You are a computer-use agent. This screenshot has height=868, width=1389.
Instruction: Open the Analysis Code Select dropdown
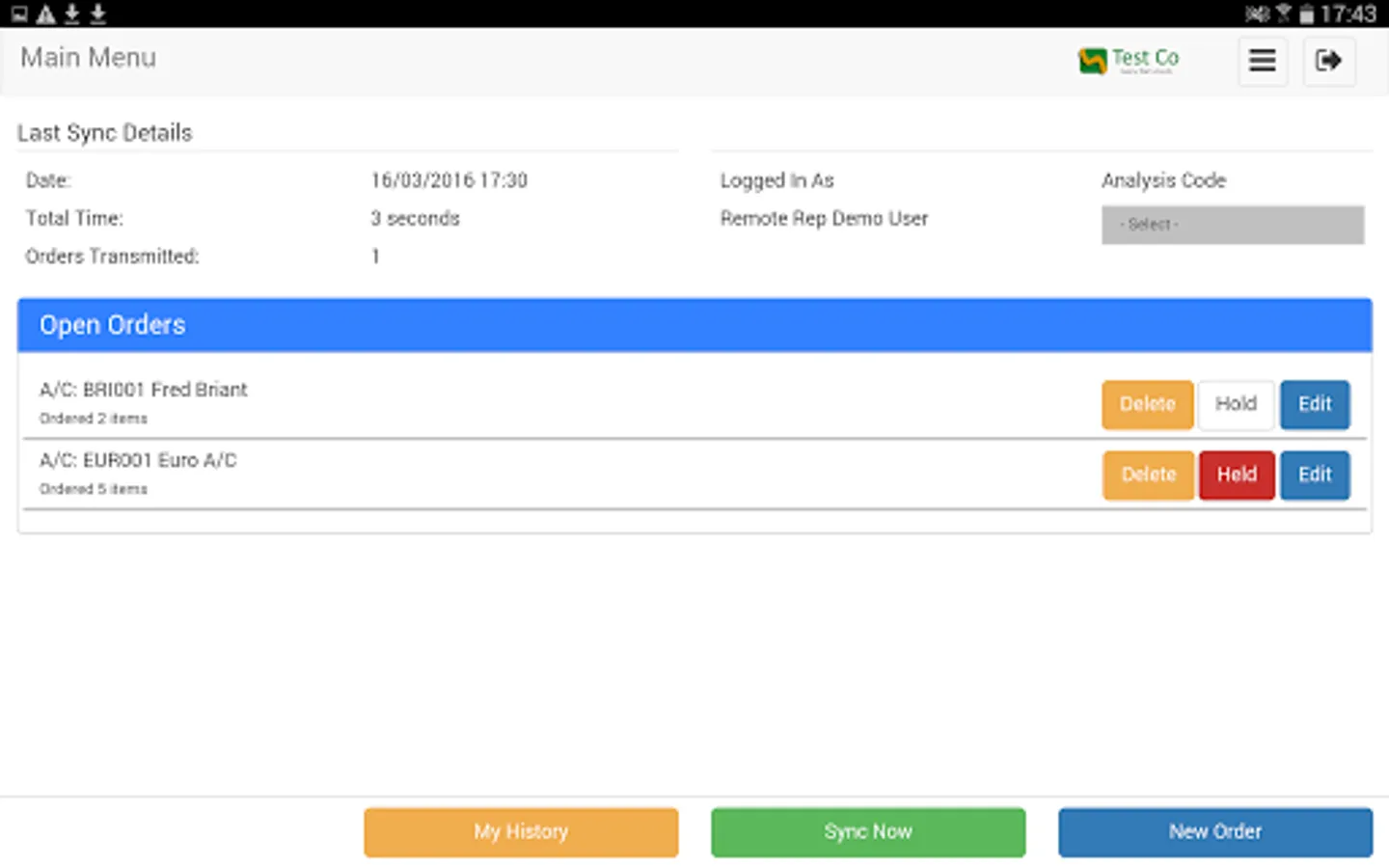pos(1233,225)
